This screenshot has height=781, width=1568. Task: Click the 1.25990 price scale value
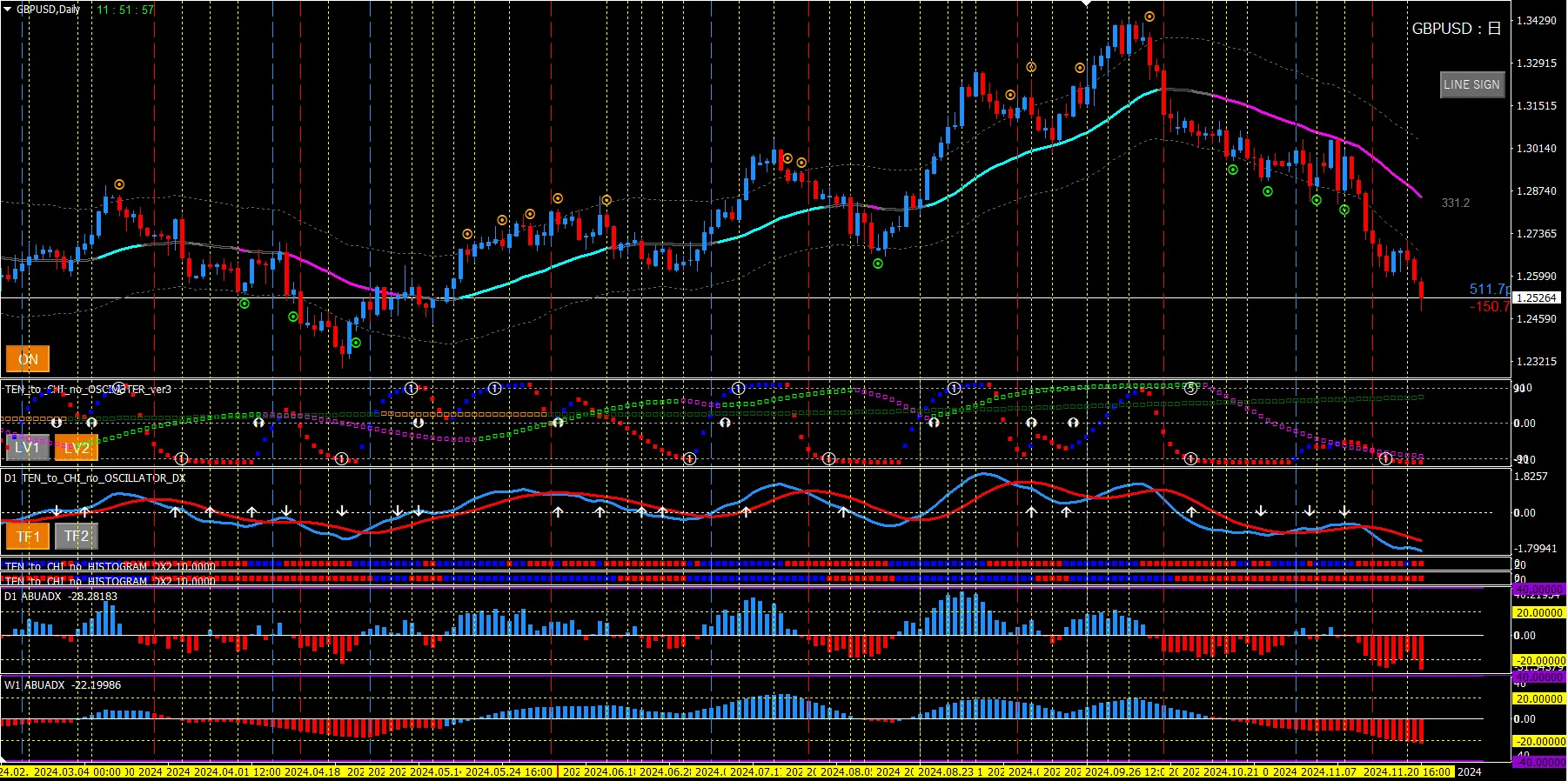tap(1537, 276)
